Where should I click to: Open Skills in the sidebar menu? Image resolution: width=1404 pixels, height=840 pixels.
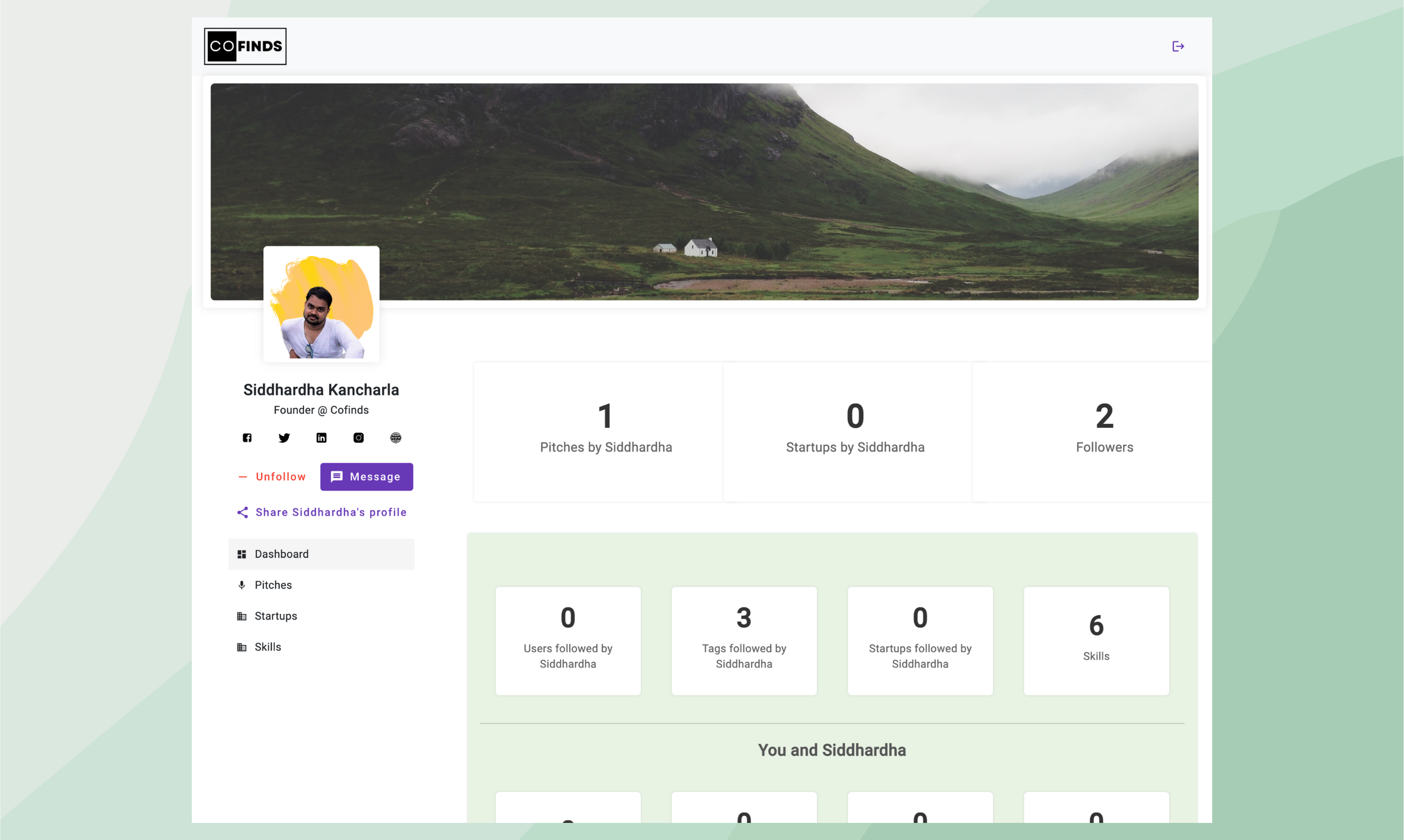322,647
